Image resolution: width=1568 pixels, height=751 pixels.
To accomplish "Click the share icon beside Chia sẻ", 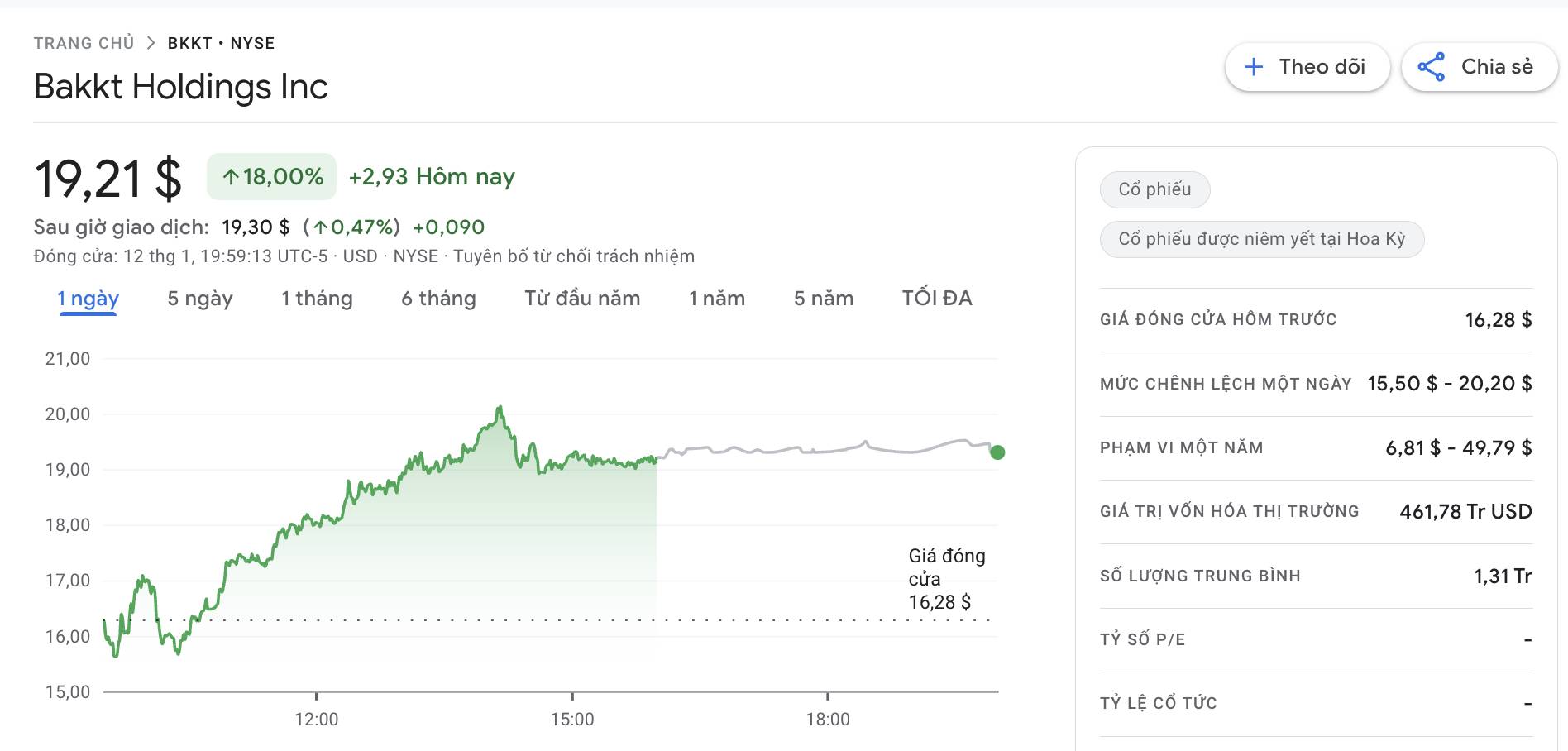I will [x=1431, y=67].
